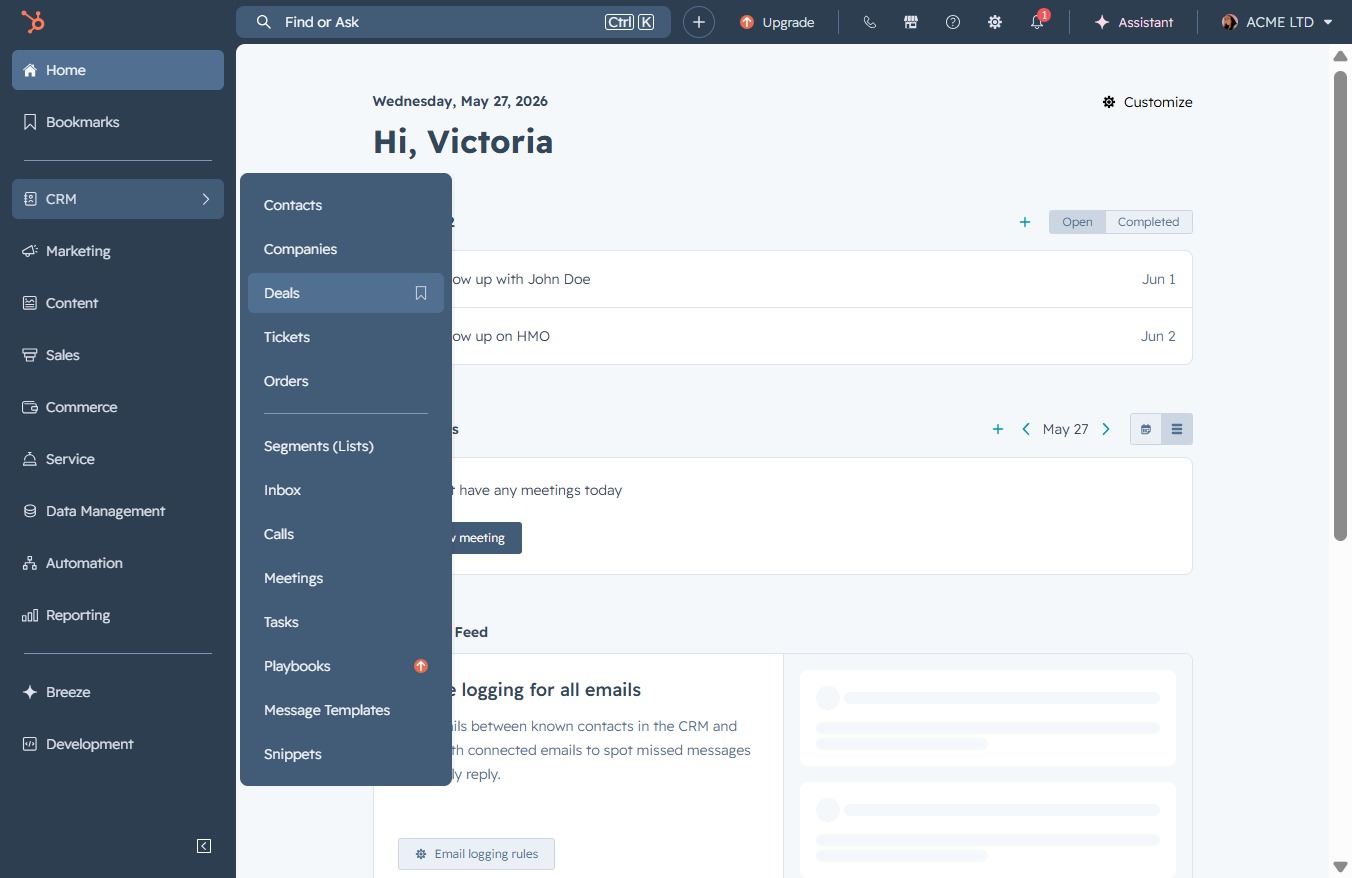The image size is (1352, 878).
Task: Select Inbox in the CRM submenu
Action: tap(346, 490)
